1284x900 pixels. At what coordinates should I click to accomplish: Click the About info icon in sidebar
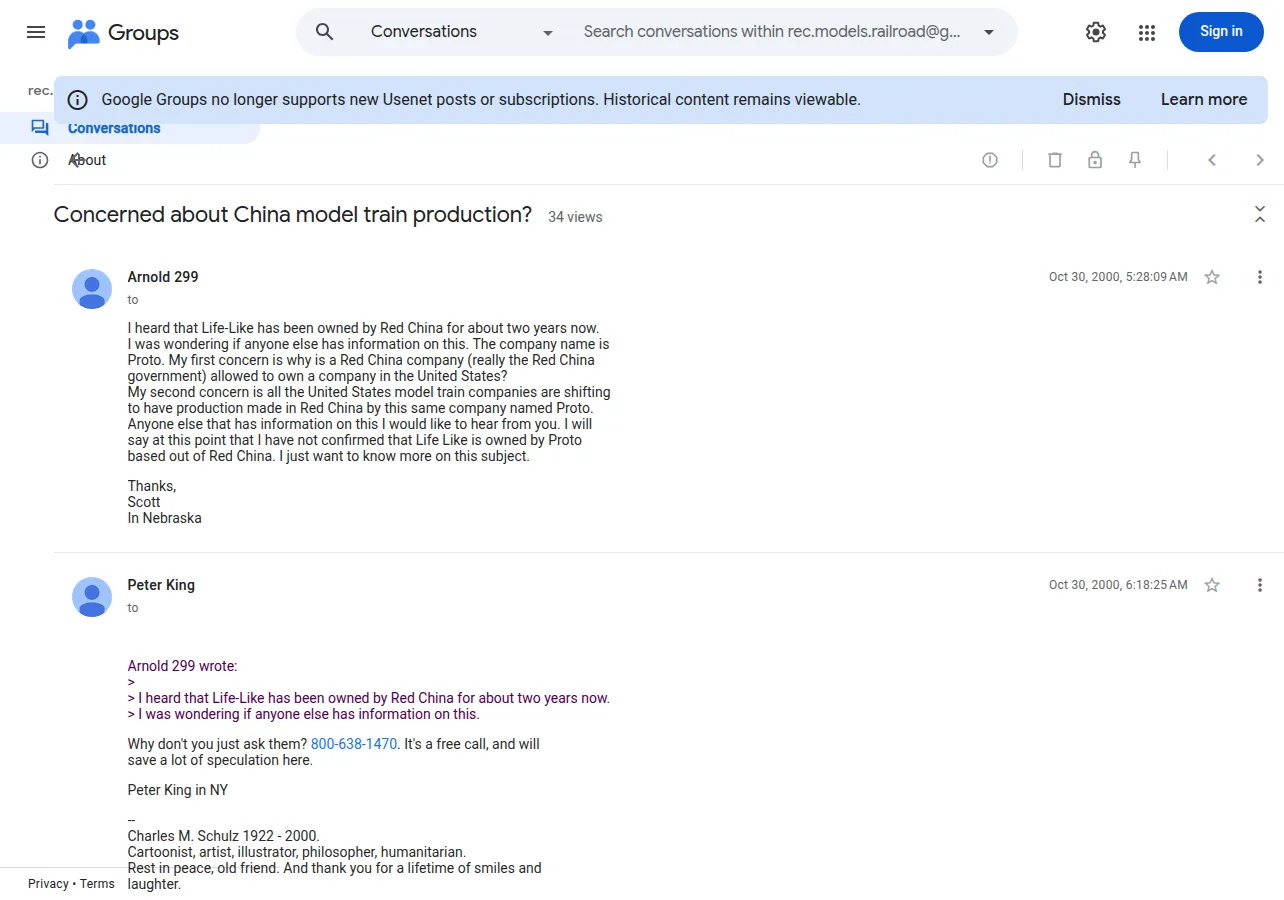click(40, 160)
